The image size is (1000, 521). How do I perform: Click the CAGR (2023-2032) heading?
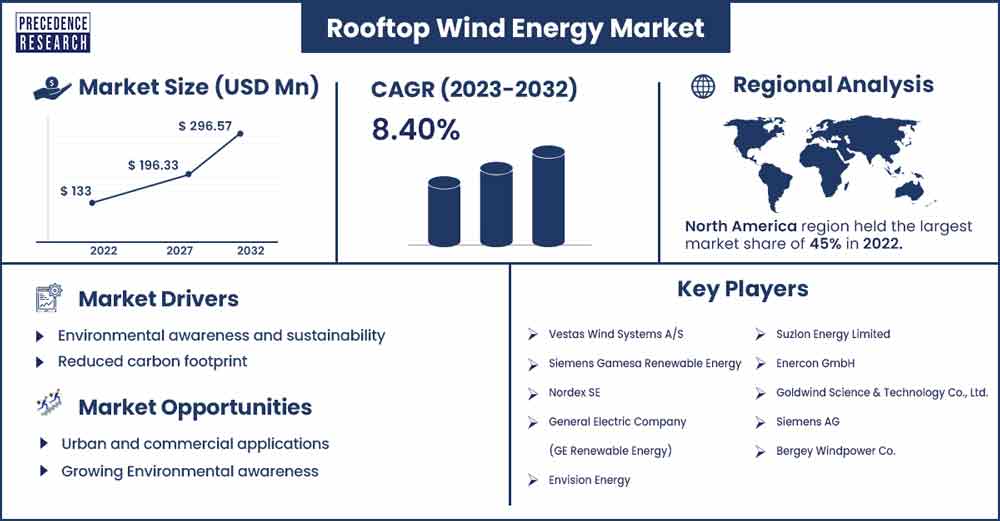474,89
